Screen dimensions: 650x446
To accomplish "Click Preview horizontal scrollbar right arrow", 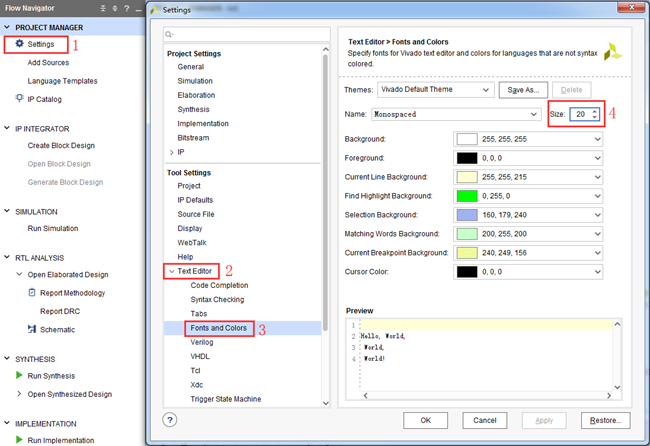I will coord(609,395).
